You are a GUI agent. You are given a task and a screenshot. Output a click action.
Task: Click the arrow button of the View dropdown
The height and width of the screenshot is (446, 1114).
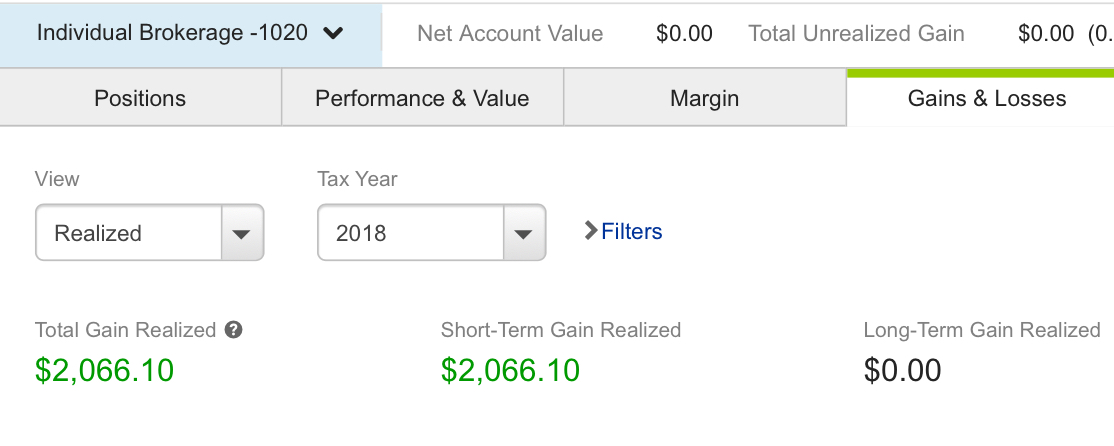(x=242, y=232)
